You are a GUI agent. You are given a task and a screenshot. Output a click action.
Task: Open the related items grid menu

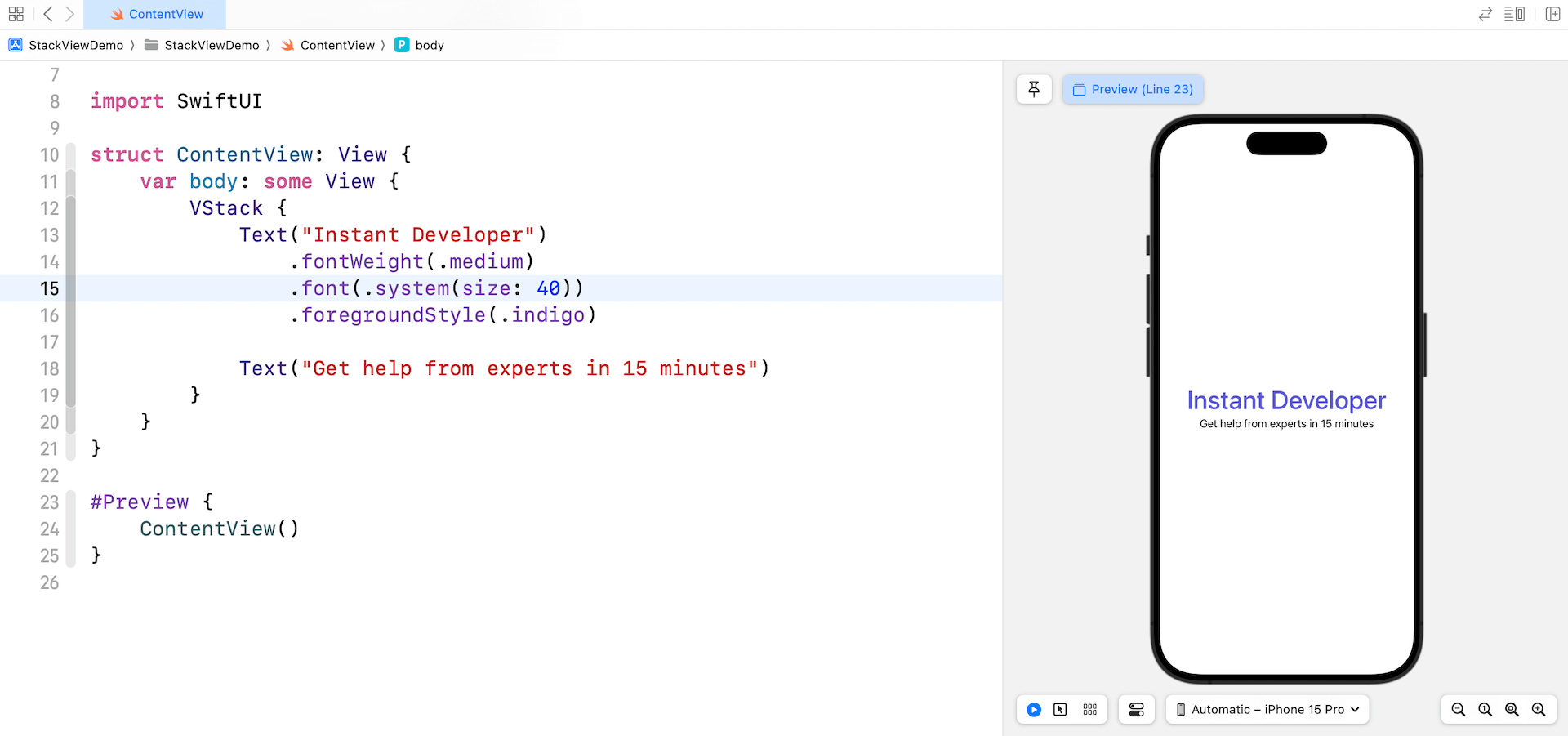pos(16,14)
